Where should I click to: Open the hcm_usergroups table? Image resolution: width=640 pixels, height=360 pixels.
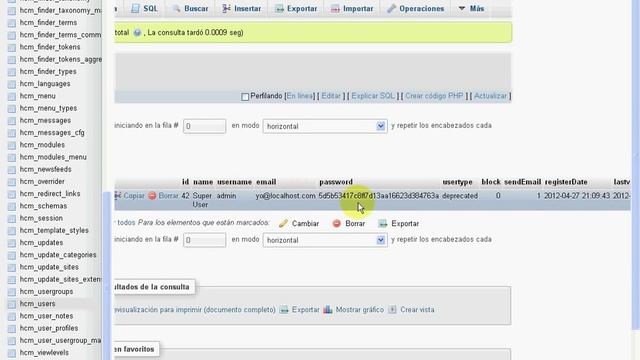tap(47, 291)
